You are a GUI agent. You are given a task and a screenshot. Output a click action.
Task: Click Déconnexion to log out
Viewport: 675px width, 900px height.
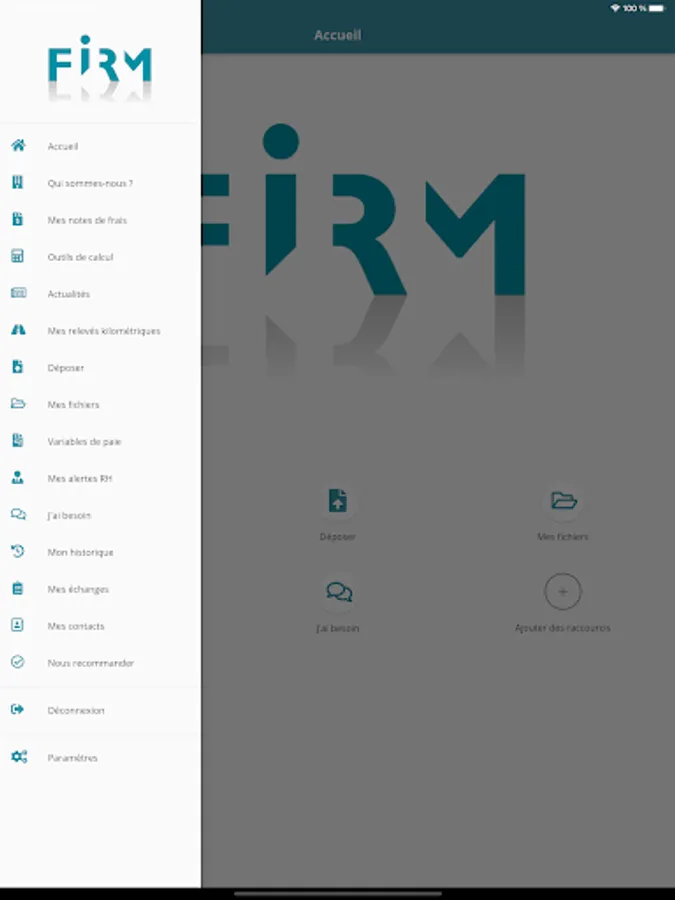point(100,710)
